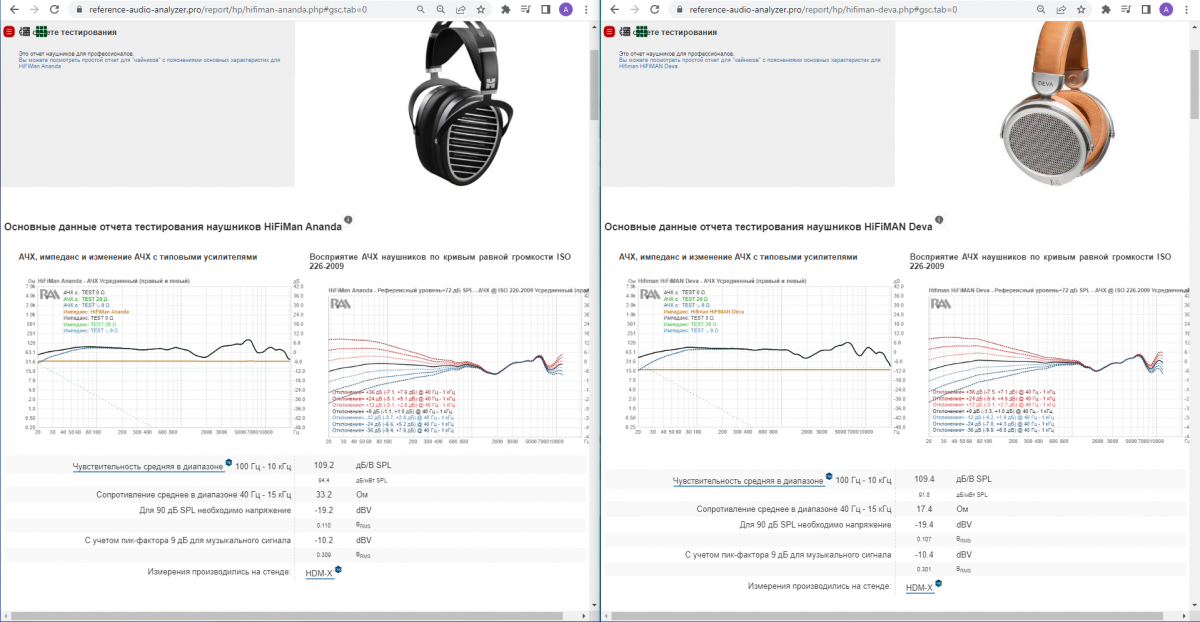Open the profile avatar in the Deva window
The width and height of the screenshot is (1200, 622).
(1166, 9)
